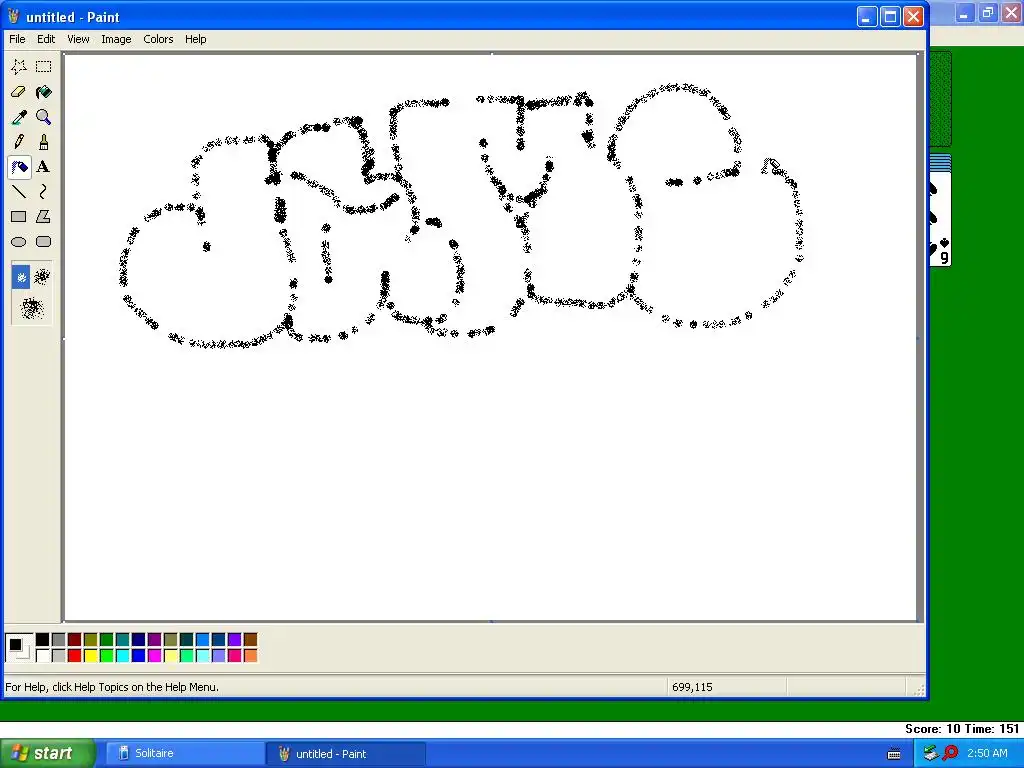Viewport: 1024px width, 768px height.
Task: Select the Brush tool
Action: pyautogui.click(x=43, y=142)
